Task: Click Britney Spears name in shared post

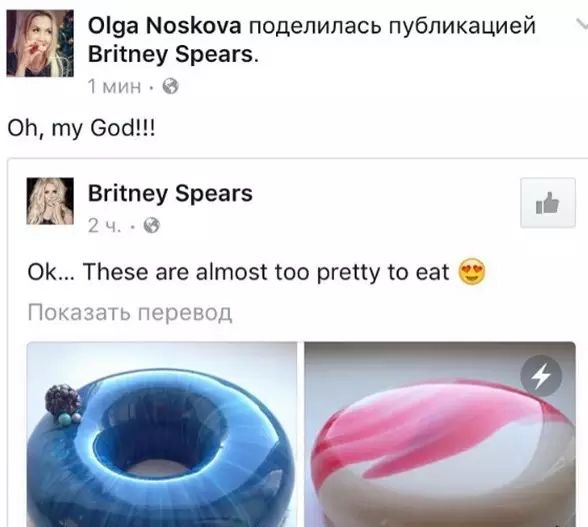Action: 170,194
